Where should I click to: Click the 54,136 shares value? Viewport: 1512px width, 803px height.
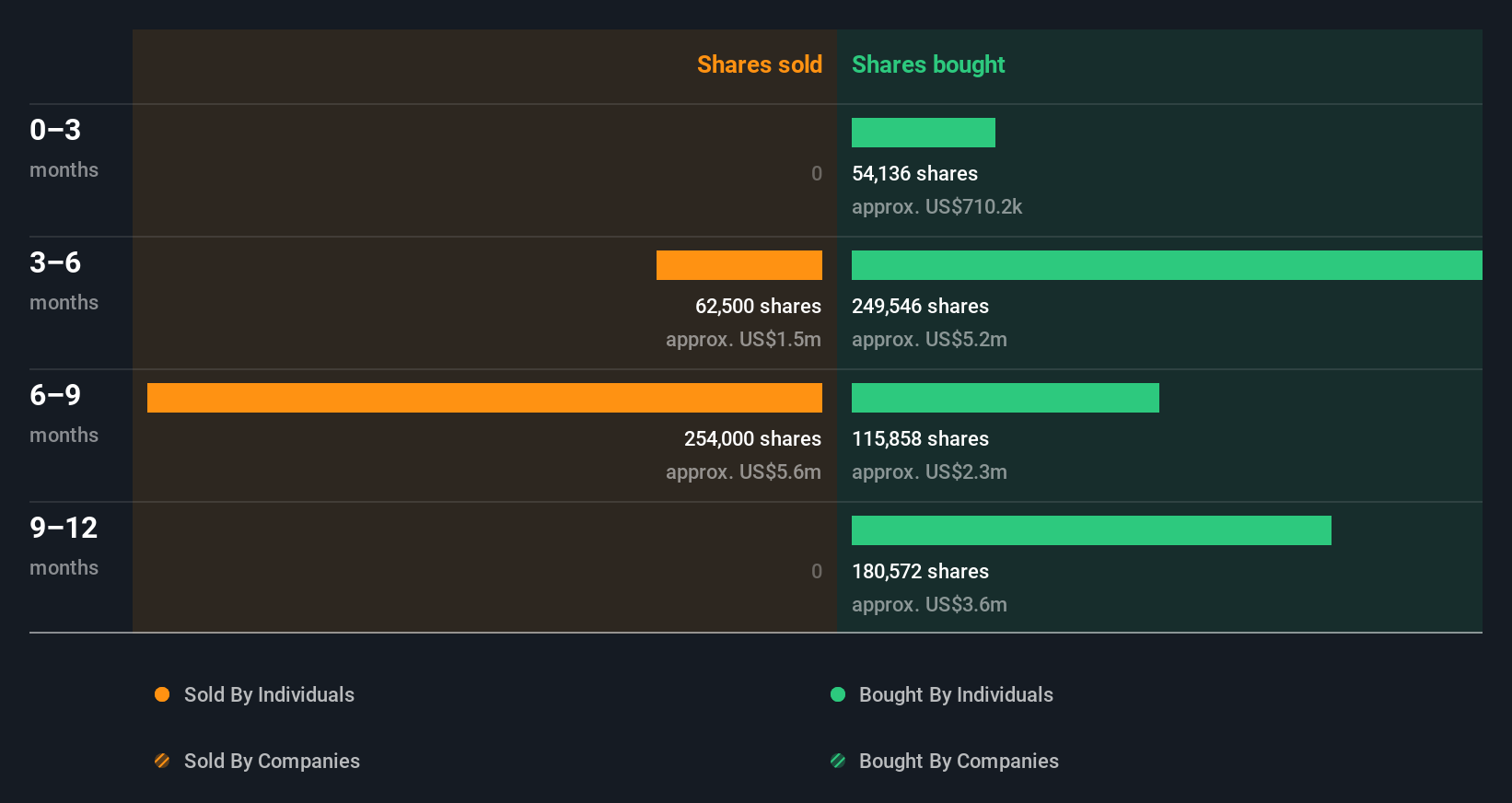pos(914,173)
